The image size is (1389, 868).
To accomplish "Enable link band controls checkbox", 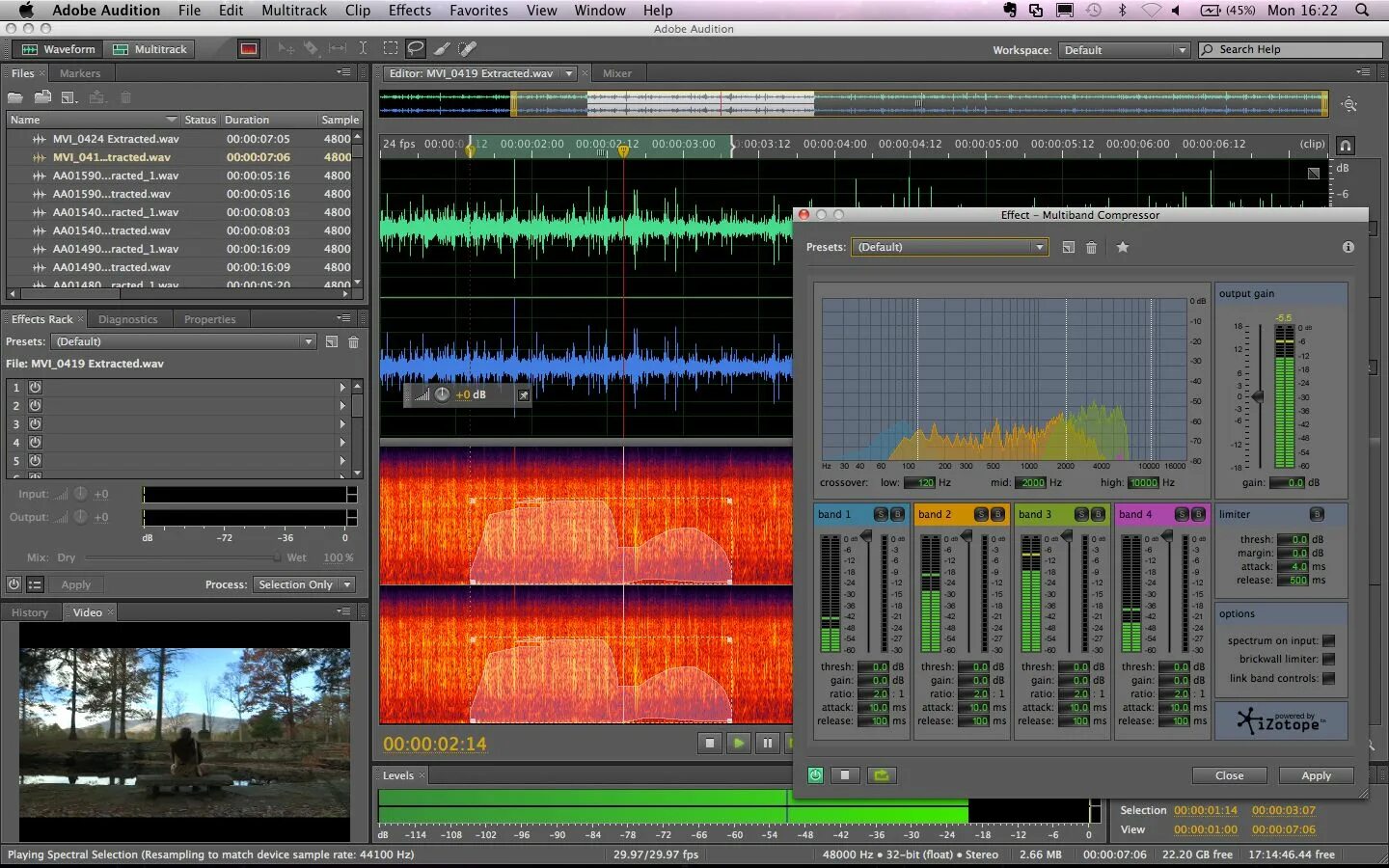I will 1329,678.
